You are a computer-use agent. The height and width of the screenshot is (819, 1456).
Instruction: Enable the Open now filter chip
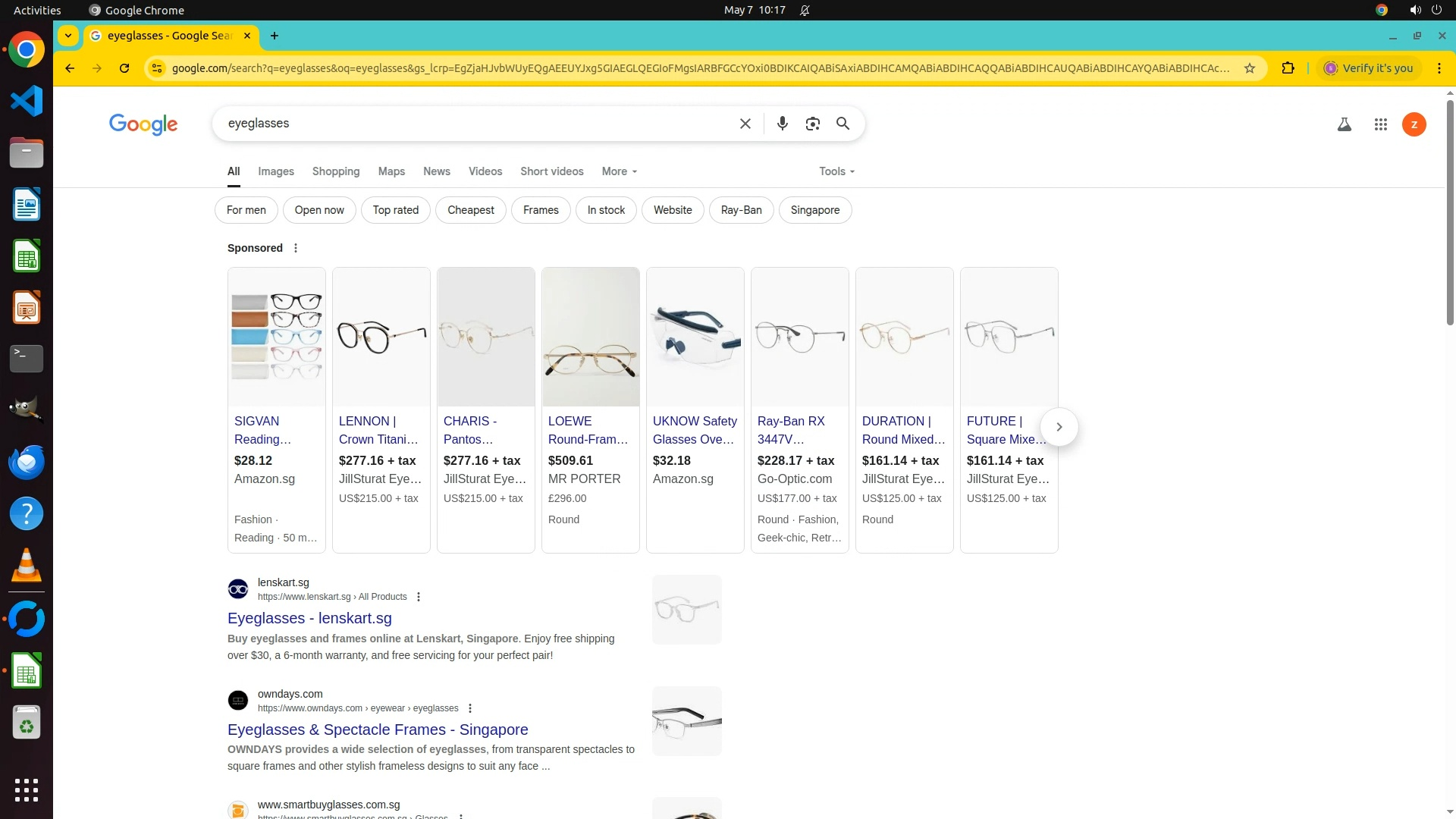point(318,210)
